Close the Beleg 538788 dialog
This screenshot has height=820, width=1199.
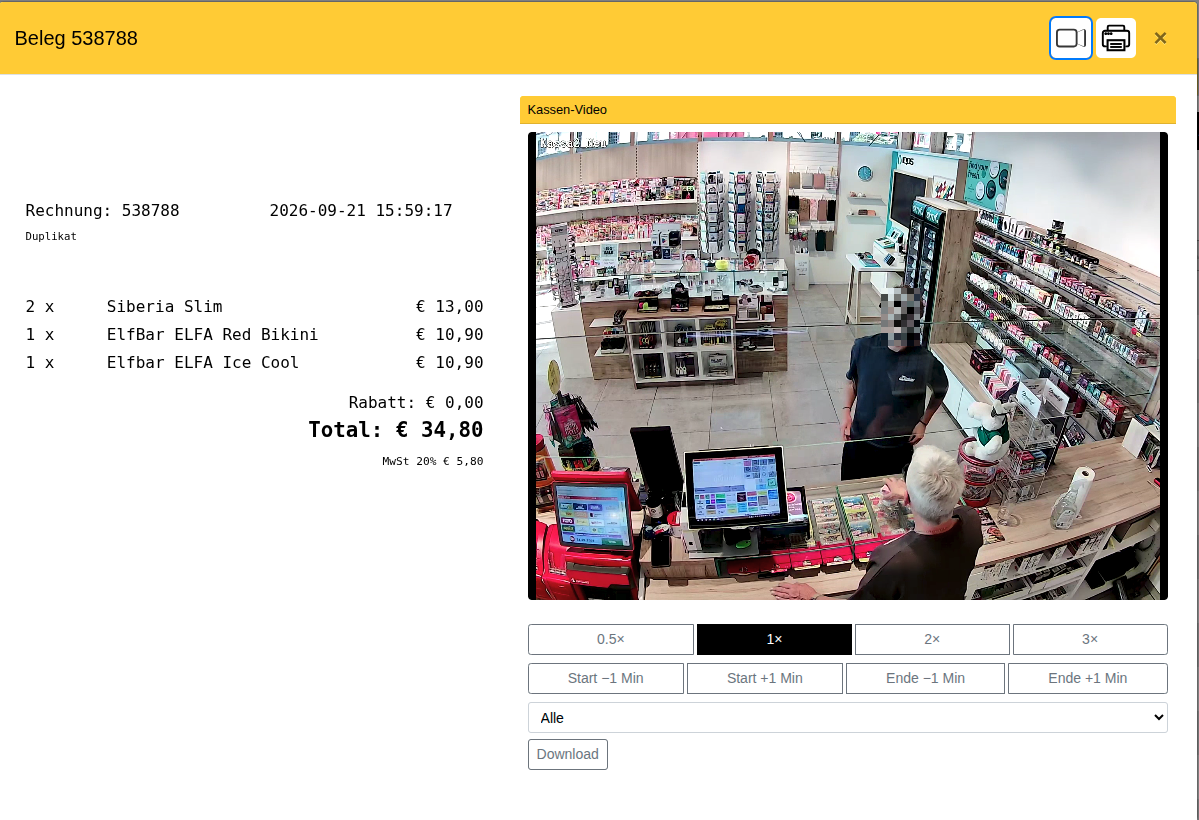click(x=1160, y=38)
